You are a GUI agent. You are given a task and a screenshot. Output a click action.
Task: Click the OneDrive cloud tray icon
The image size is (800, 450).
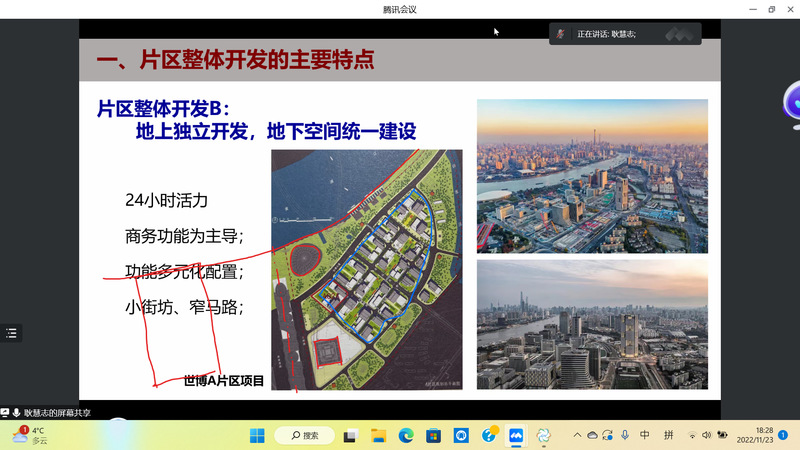[x=592, y=435]
